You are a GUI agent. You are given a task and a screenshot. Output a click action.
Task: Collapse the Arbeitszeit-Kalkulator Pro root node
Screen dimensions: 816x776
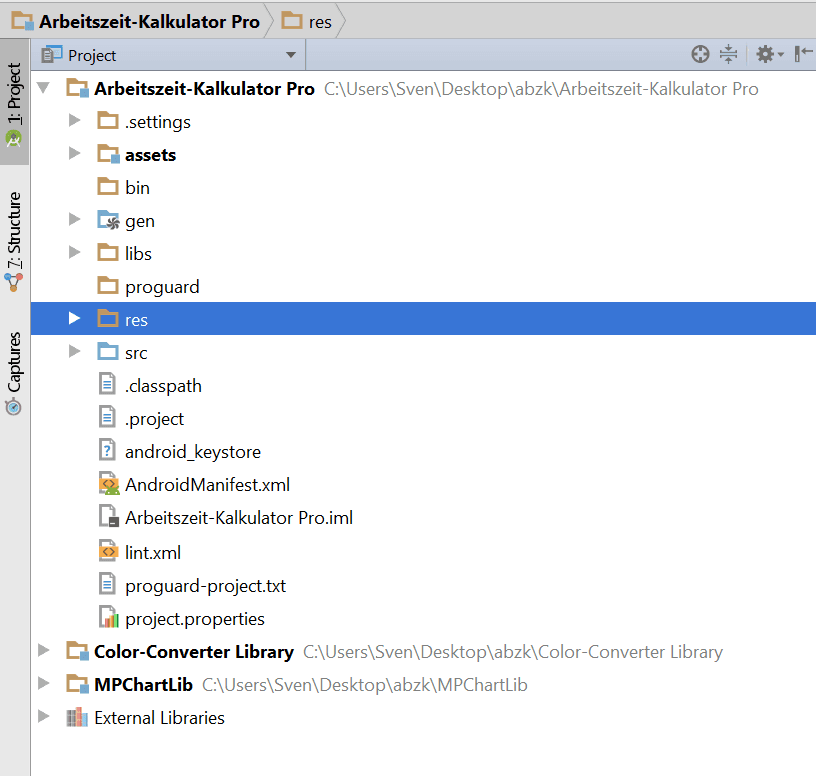pos(44,88)
